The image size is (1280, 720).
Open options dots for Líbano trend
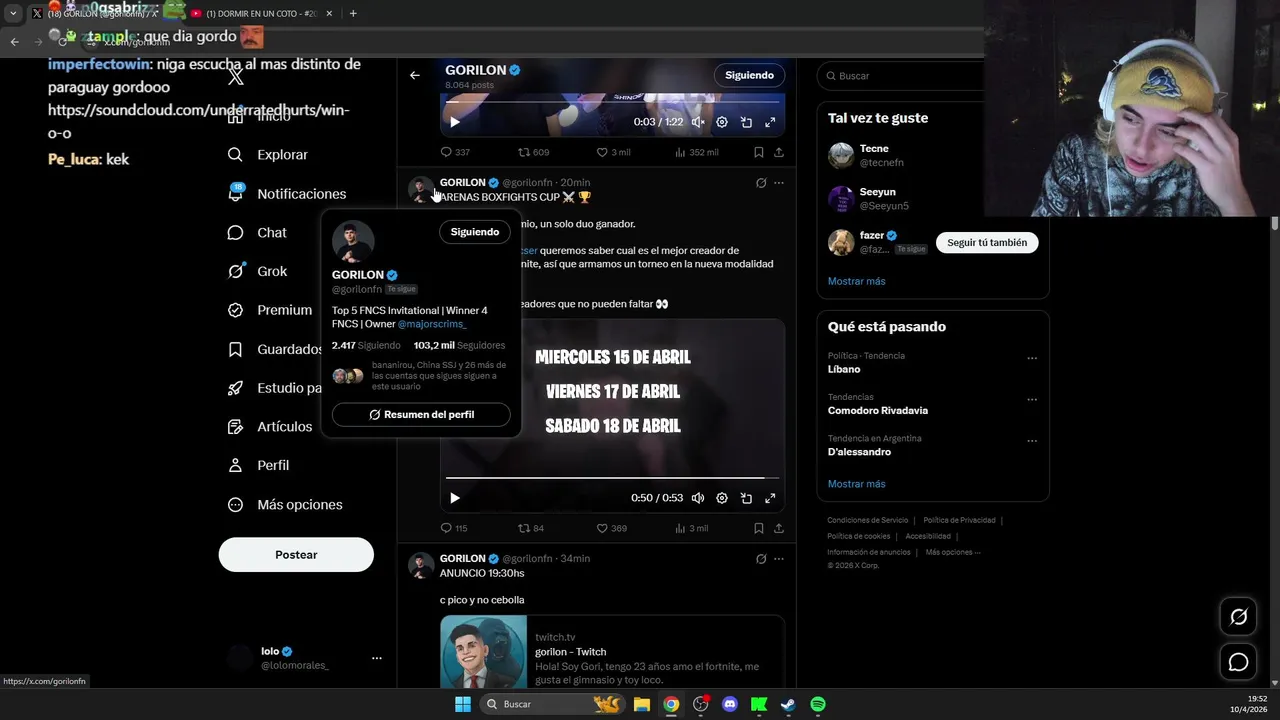pos(1032,358)
